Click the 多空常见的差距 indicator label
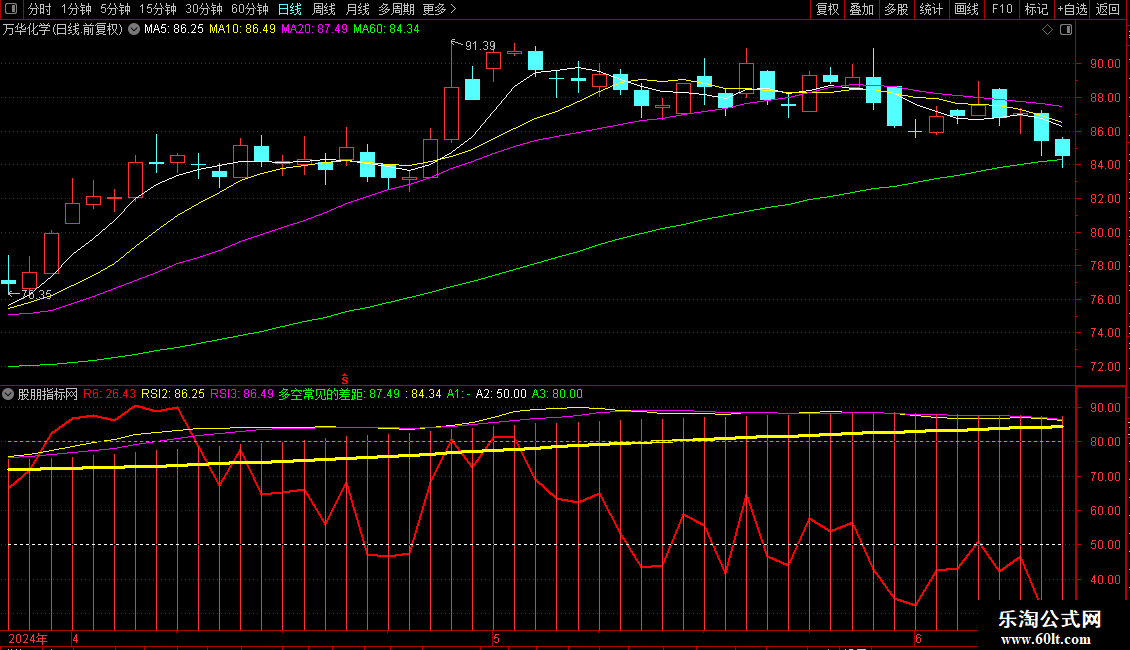This screenshot has width=1130, height=650. click(321, 394)
